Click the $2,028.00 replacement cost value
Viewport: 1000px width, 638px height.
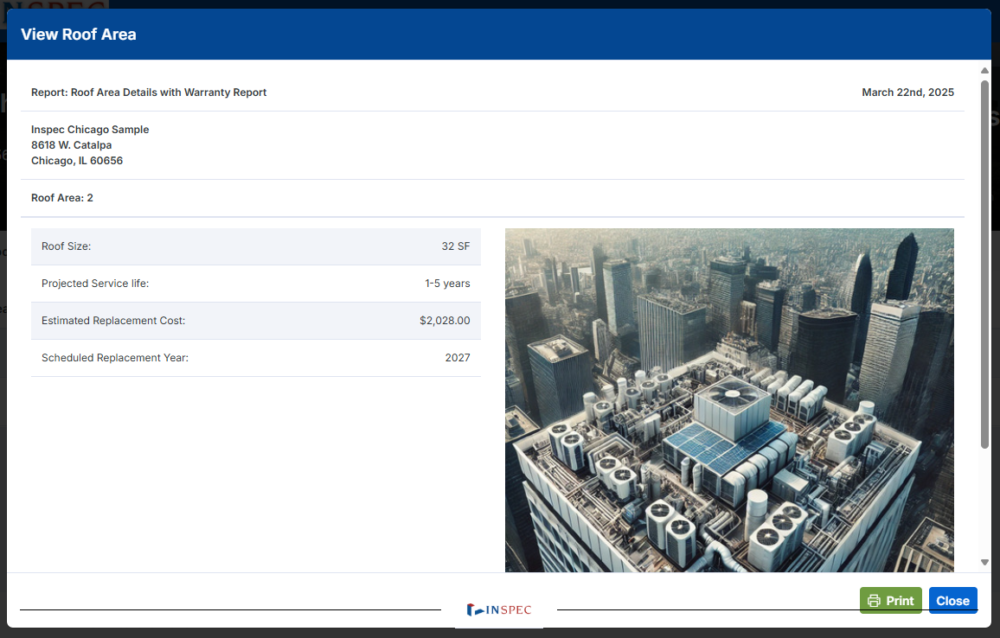[444, 321]
